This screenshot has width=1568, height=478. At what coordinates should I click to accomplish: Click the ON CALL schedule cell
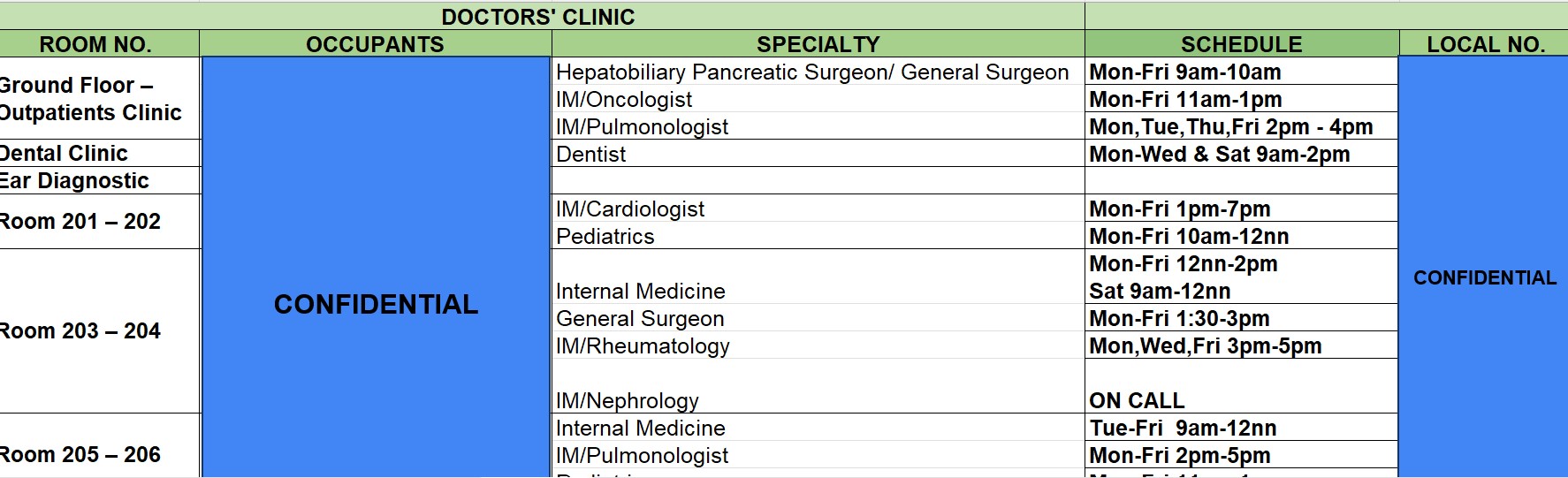[x=1137, y=401]
